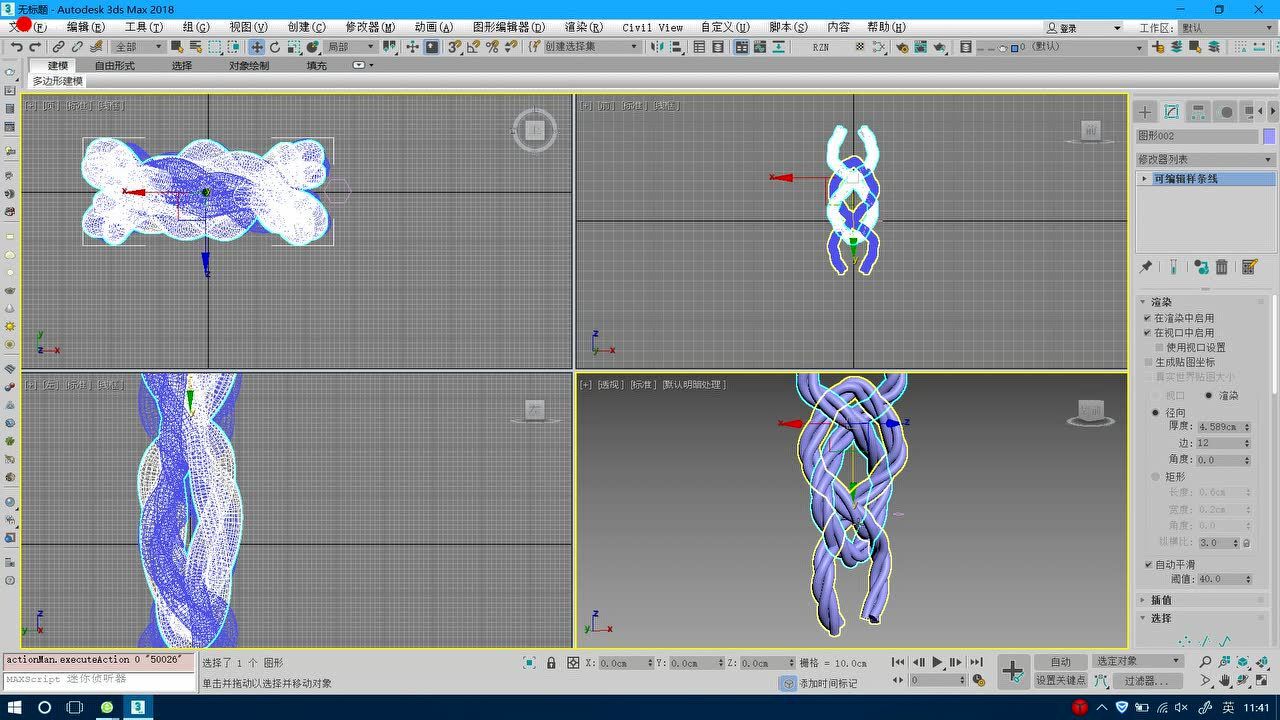The height and width of the screenshot is (720, 1280).
Task: Open the 修改器(M) menu
Action: (x=370, y=27)
